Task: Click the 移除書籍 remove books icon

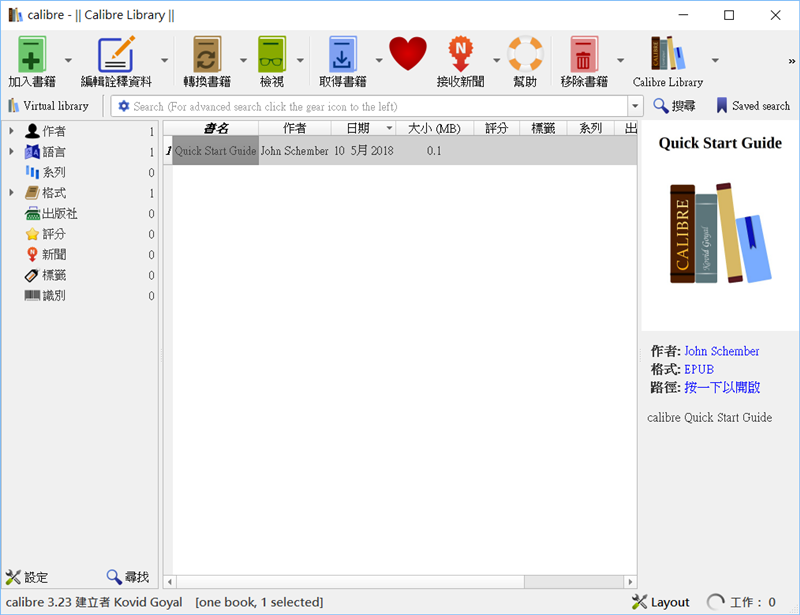Action: (x=584, y=55)
